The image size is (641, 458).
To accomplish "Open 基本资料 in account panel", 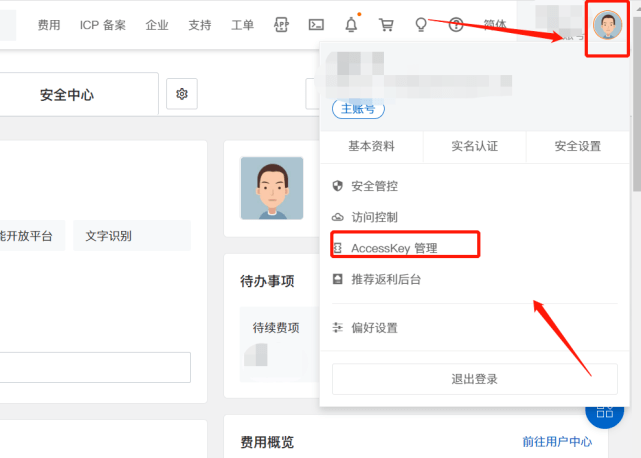I will (371, 146).
